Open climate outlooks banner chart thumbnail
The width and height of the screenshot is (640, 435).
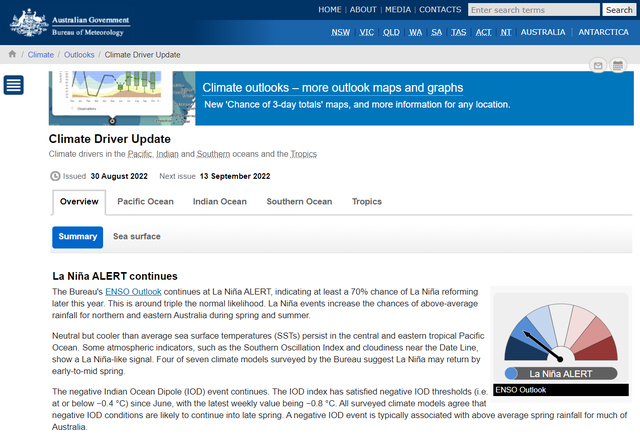(x=121, y=97)
